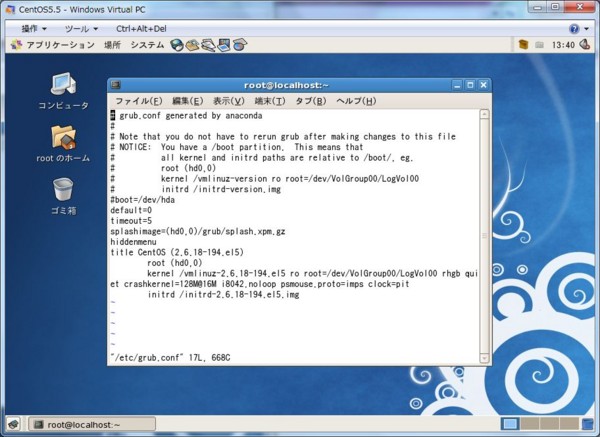This screenshot has width=600, height=437.
Task: Click the 'default=0' line in editor
Action: 131,210
